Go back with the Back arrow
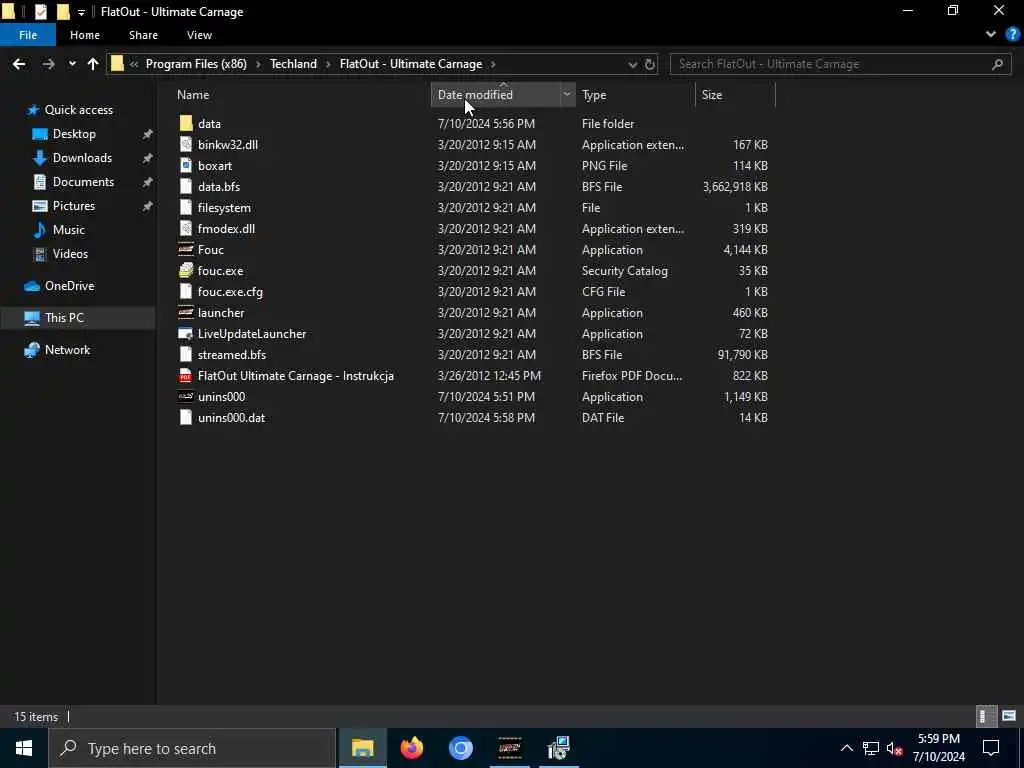The height and width of the screenshot is (768, 1024). [x=19, y=64]
